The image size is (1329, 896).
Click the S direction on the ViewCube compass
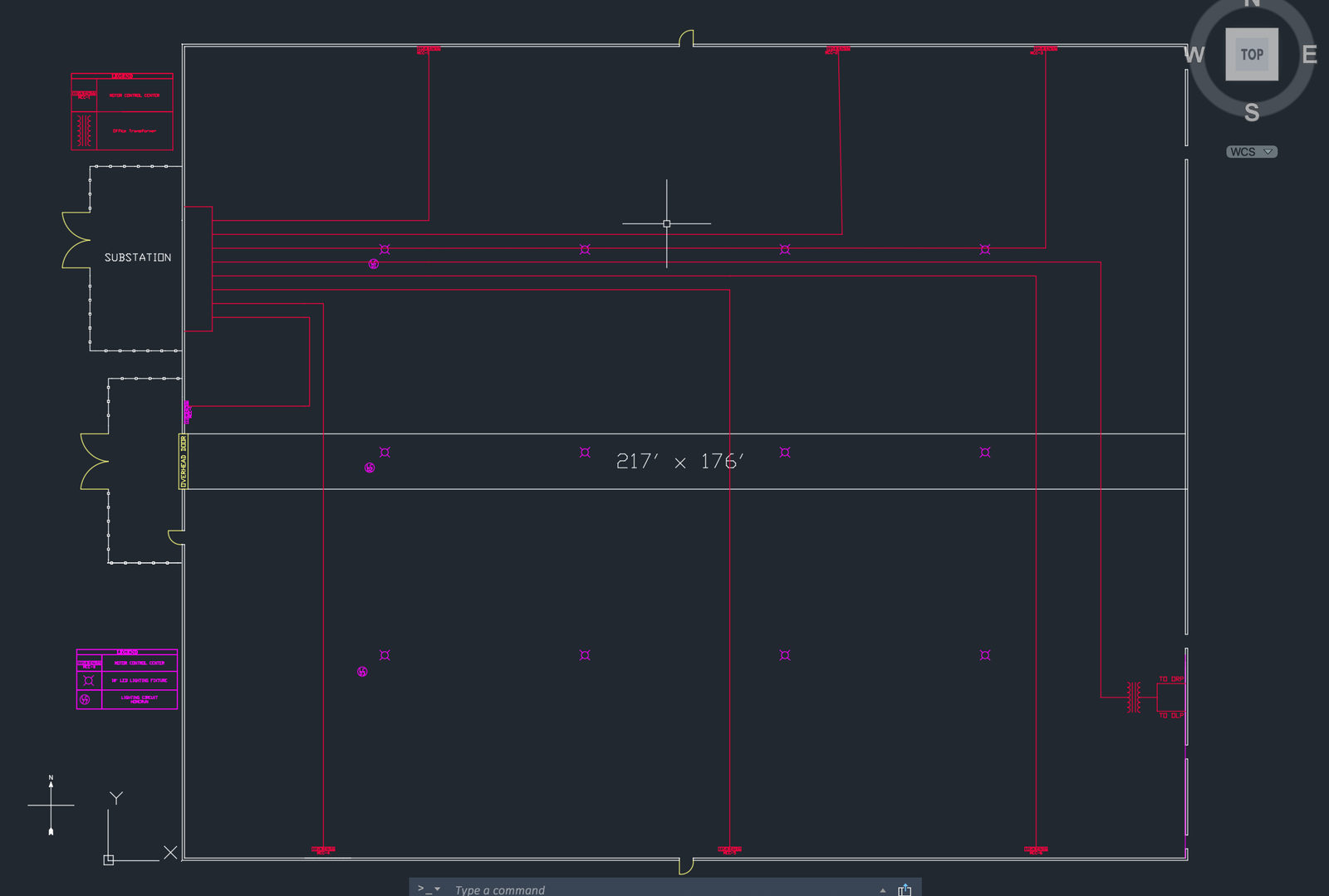[x=1251, y=112]
